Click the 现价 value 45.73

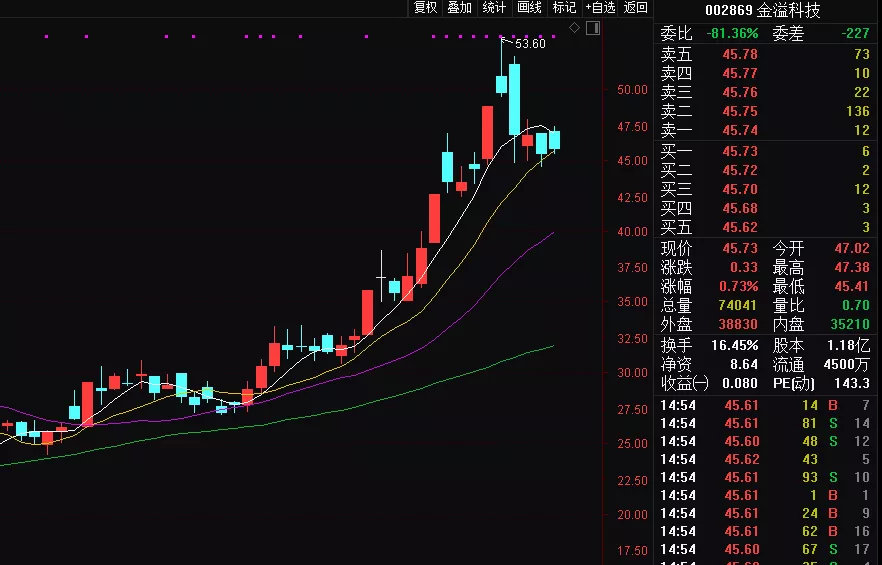tap(740, 248)
